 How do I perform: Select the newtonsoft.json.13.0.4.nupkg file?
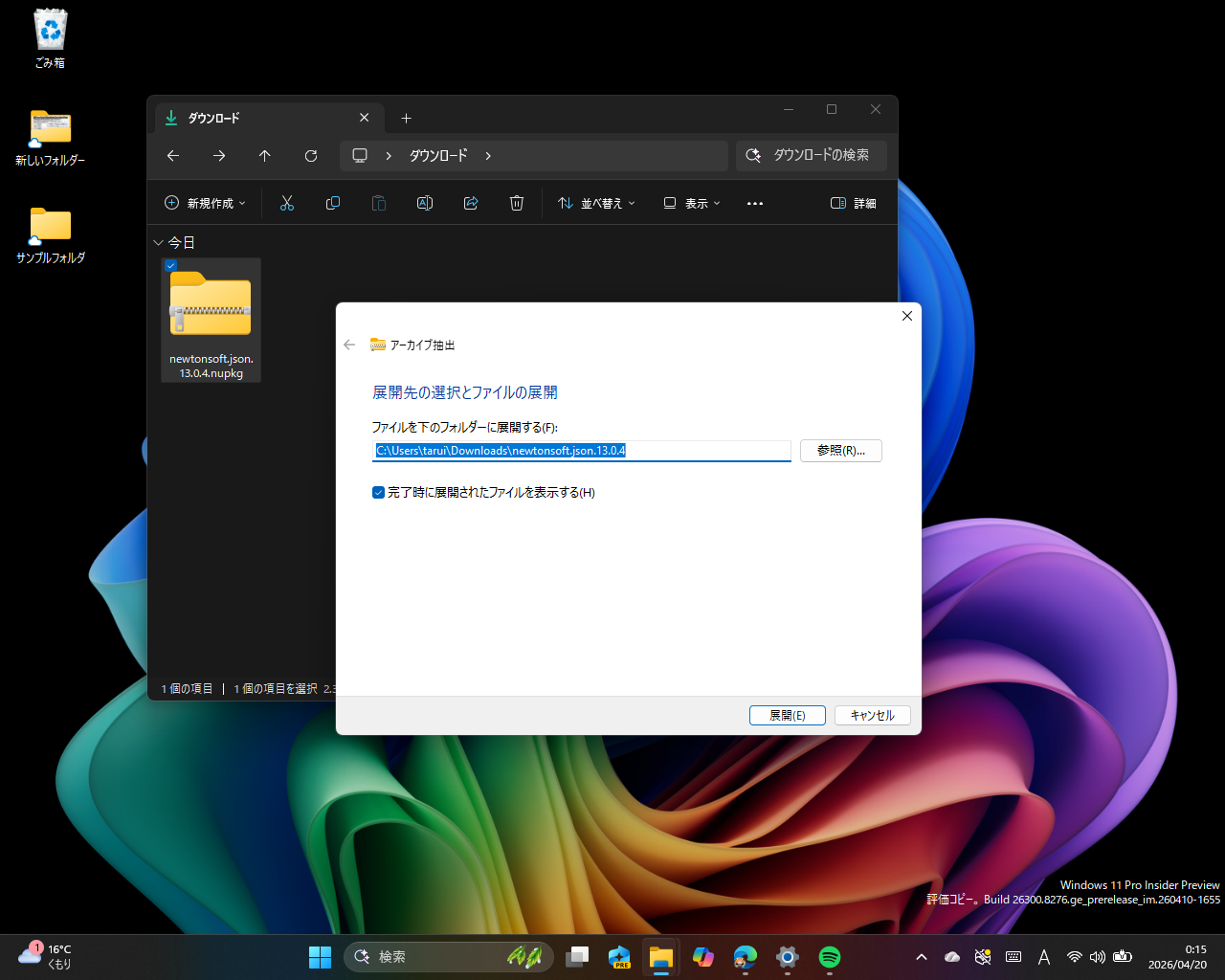(x=212, y=321)
